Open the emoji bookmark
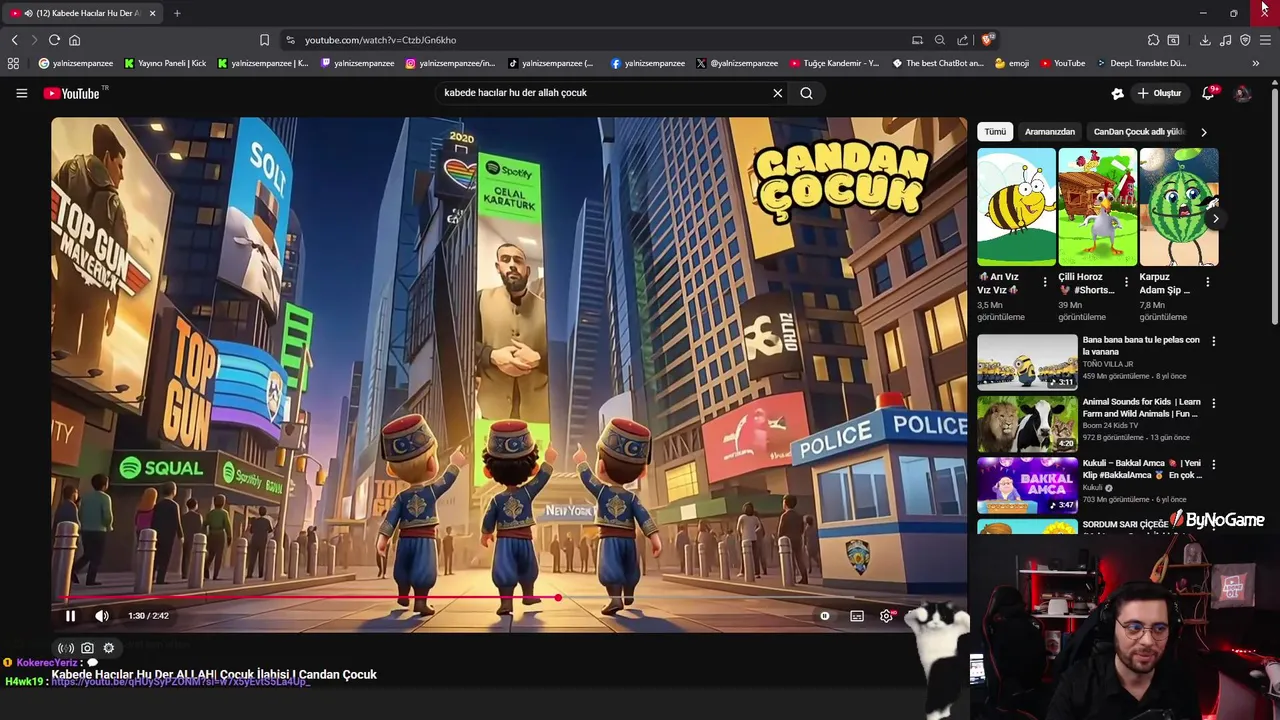This screenshot has height=720, width=1280. coord(1012,63)
